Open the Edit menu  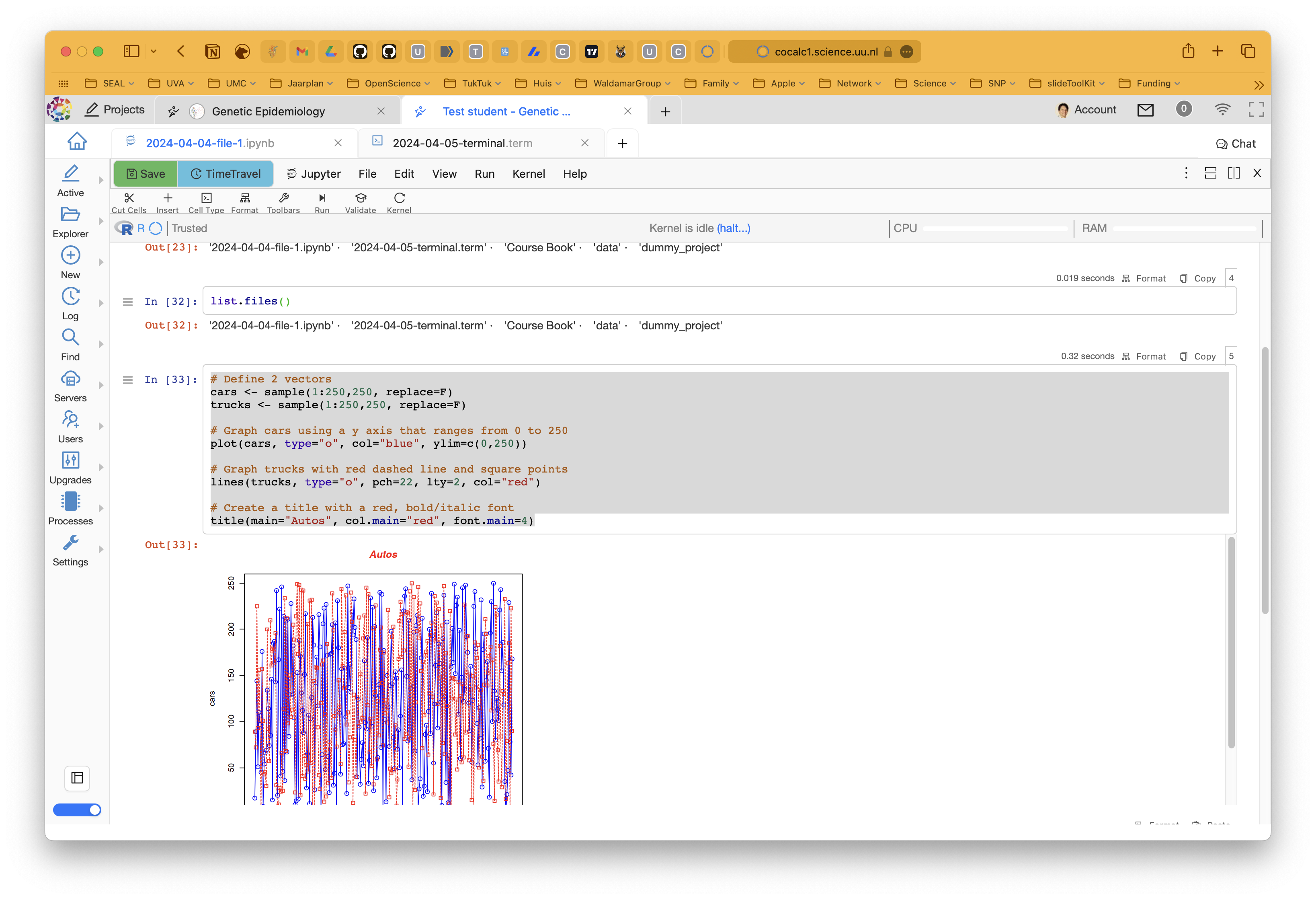[404, 174]
